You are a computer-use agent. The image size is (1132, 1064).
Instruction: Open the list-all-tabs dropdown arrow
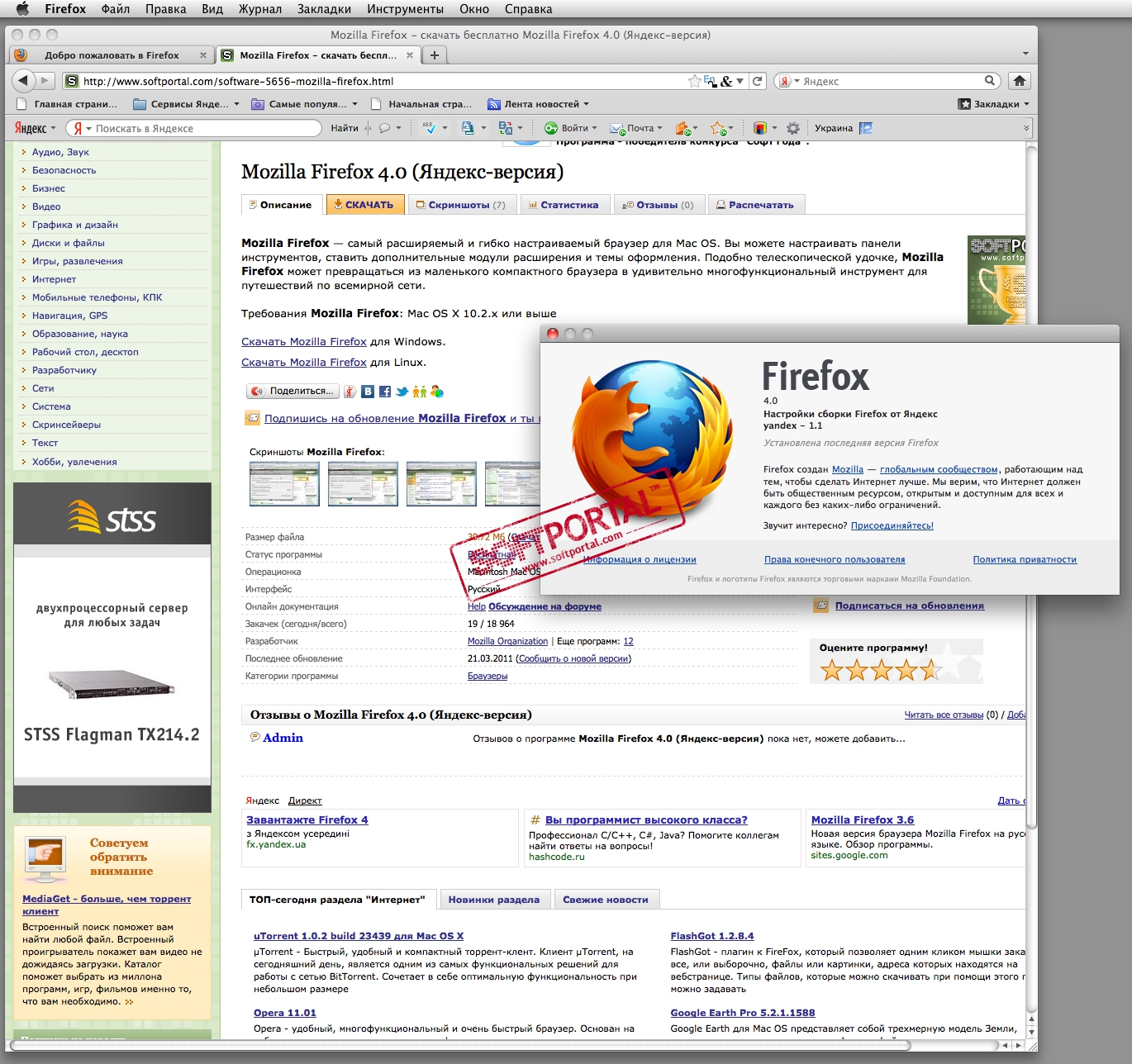pos(1025,55)
